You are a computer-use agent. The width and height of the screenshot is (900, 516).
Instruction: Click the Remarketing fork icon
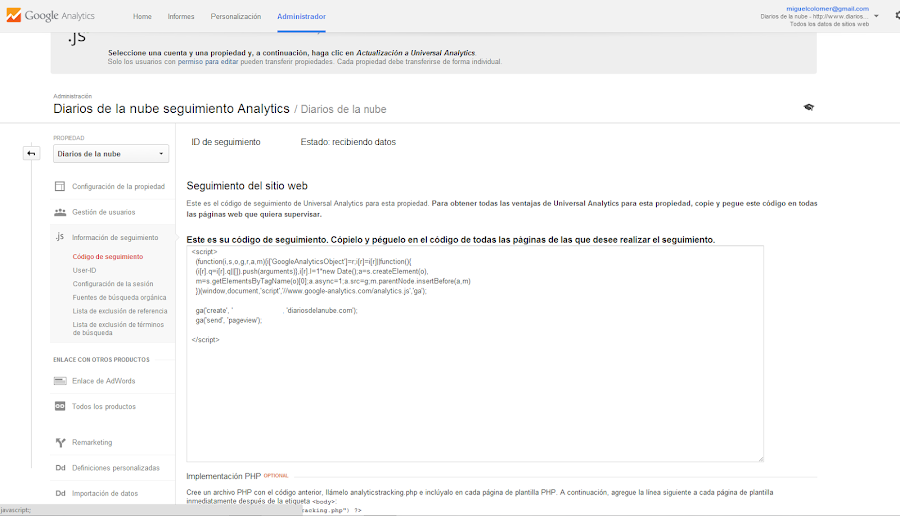point(60,442)
